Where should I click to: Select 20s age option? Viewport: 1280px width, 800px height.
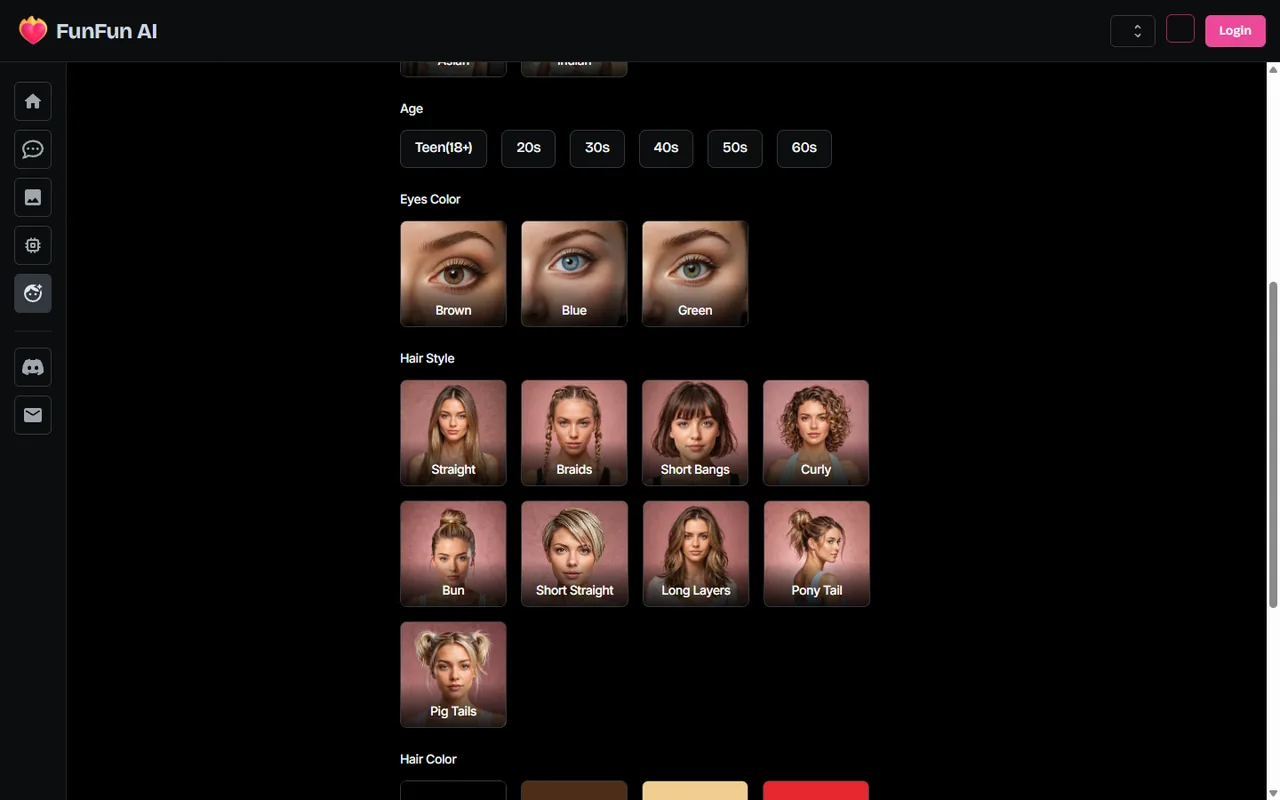pyautogui.click(x=528, y=148)
